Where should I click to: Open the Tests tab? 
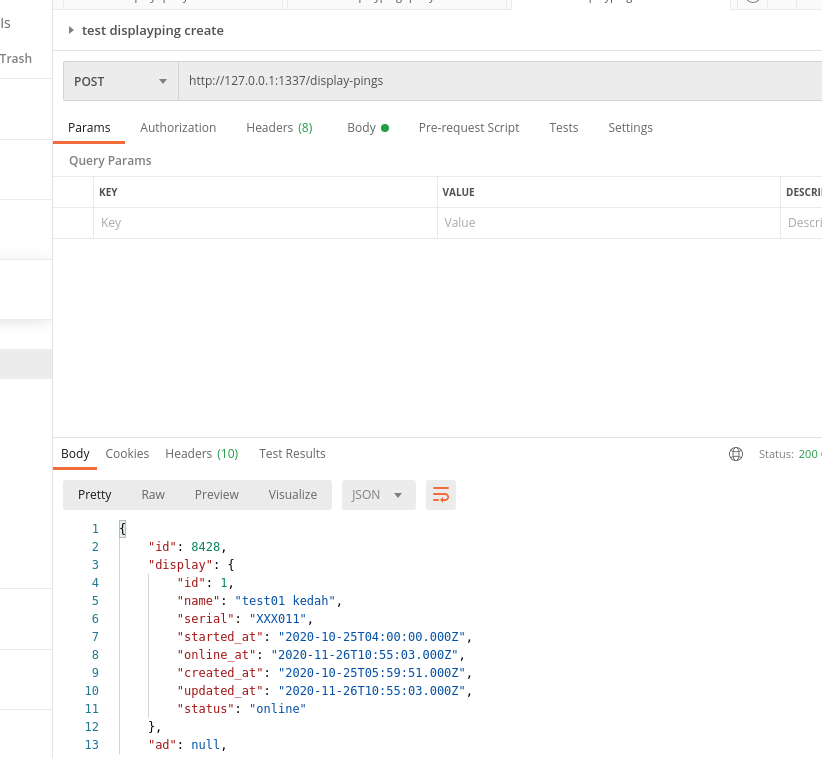tap(564, 128)
